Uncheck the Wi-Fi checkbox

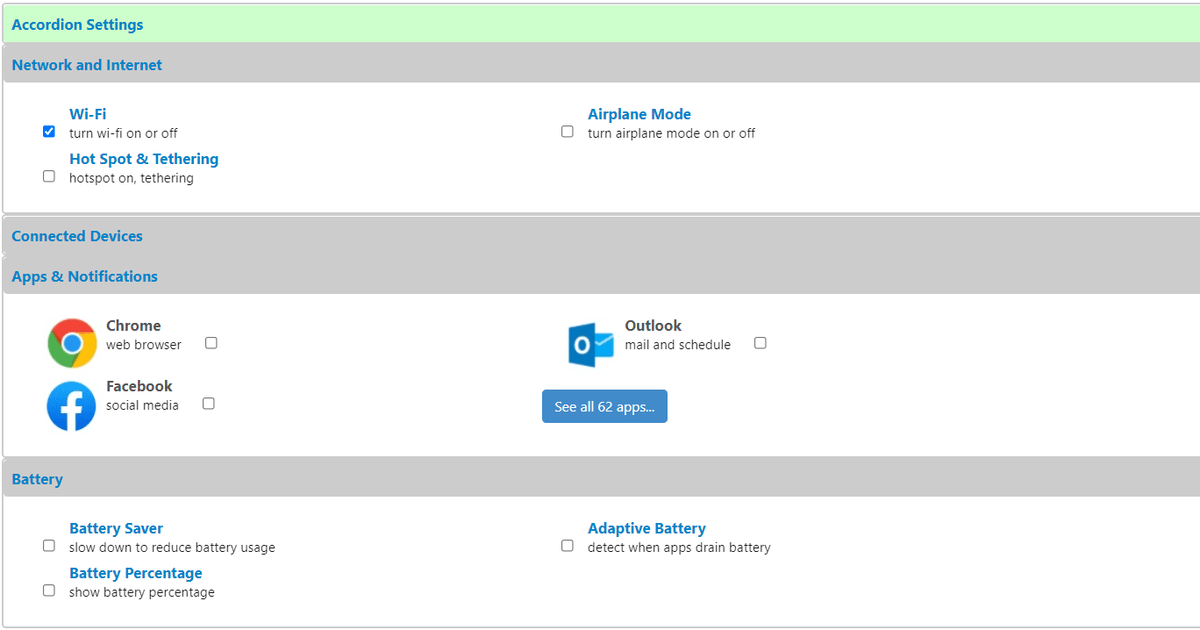tap(49, 132)
